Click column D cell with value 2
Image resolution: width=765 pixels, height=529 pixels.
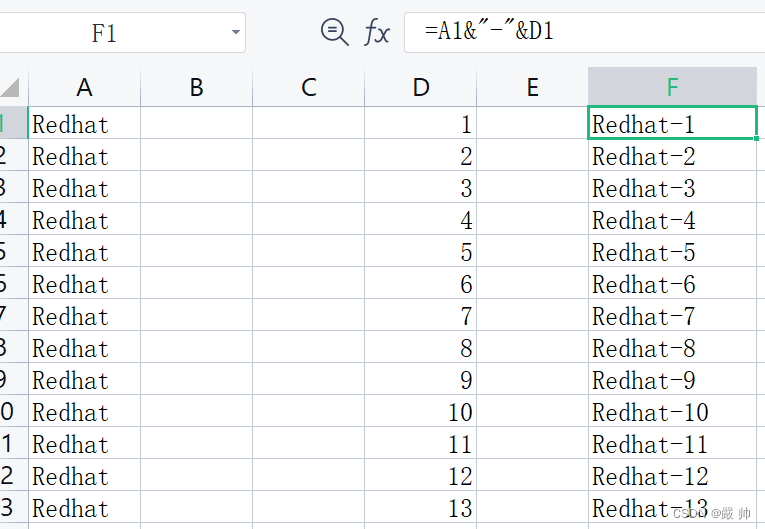tap(421, 155)
